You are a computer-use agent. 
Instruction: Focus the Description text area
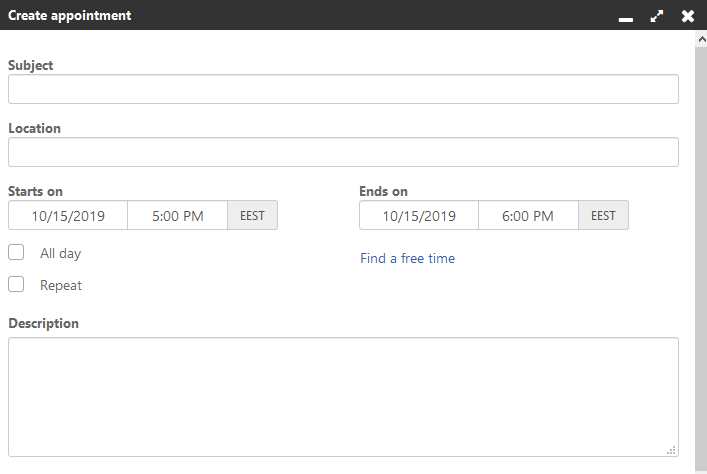pos(343,397)
